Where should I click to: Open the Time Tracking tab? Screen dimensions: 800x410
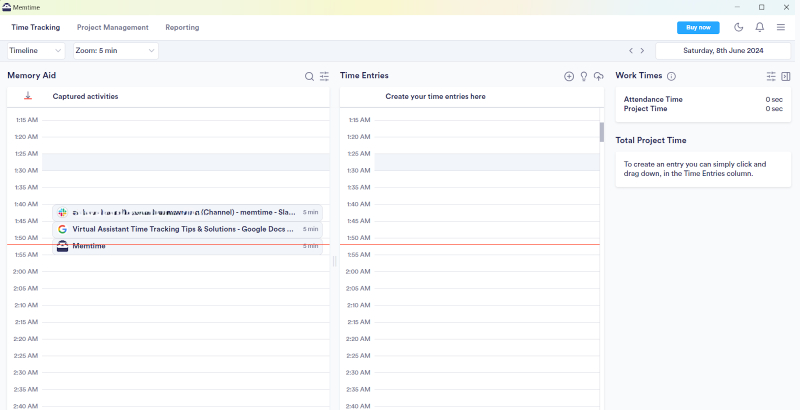36,28
